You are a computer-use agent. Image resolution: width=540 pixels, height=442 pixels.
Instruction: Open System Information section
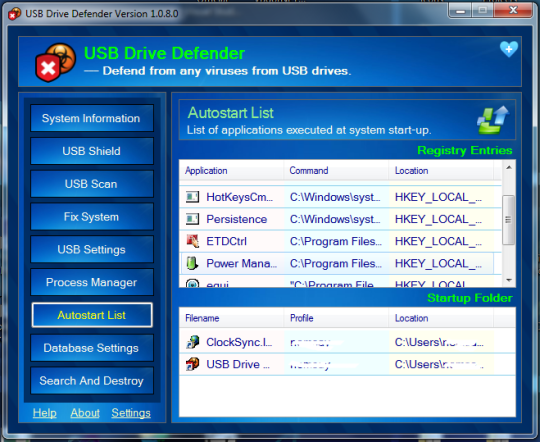(x=92, y=118)
